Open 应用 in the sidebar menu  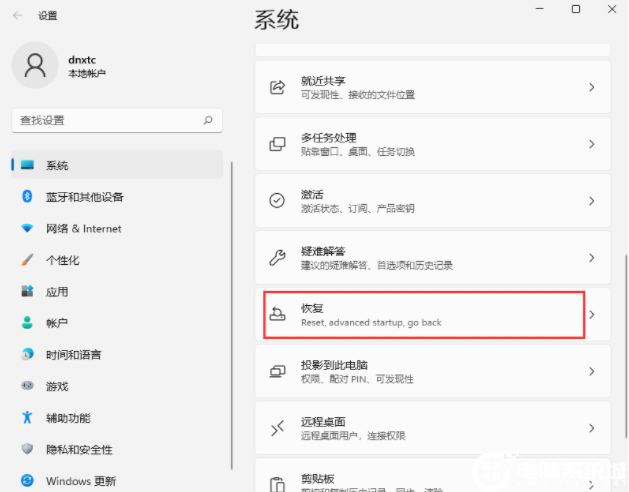[57, 292]
